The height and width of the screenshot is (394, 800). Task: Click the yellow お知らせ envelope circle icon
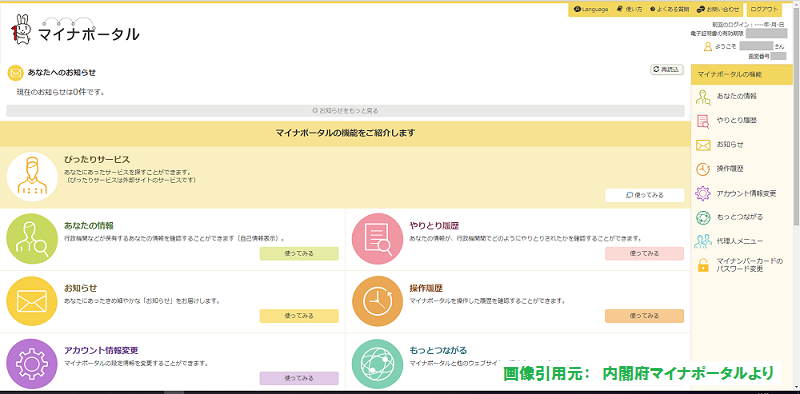(x=32, y=301)
